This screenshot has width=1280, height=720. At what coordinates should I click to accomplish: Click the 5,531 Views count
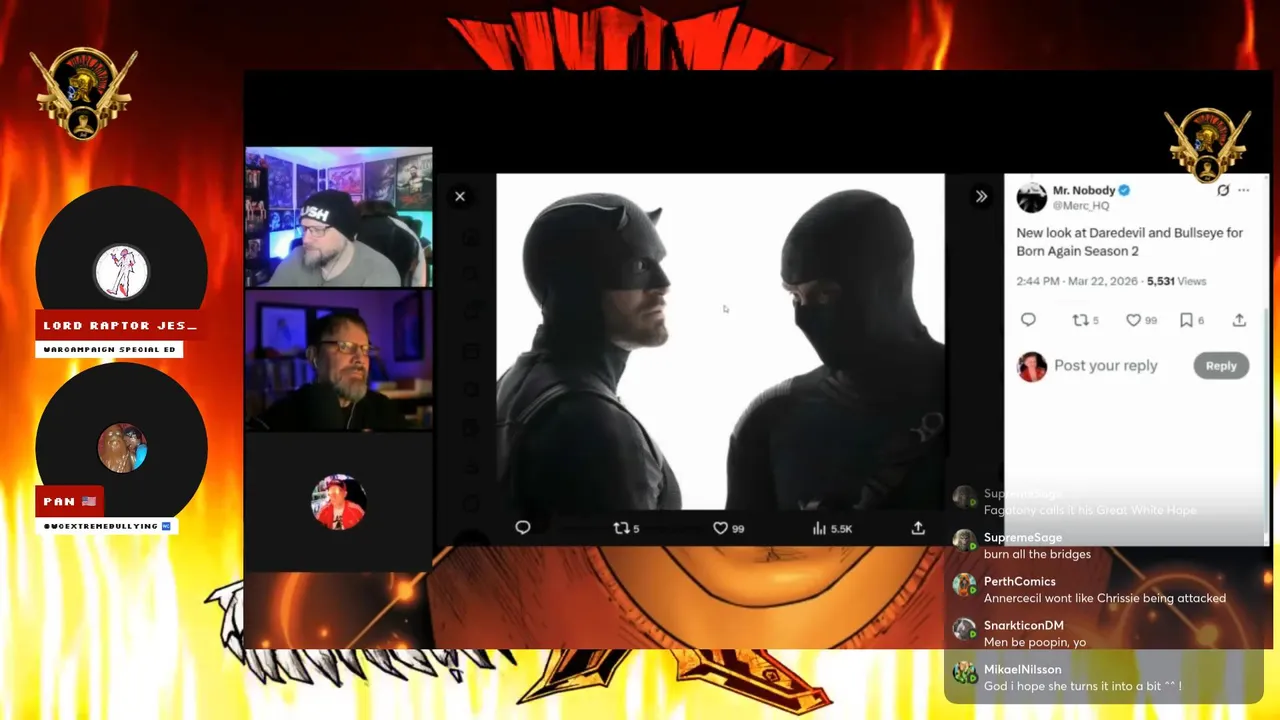[1177, 281]
